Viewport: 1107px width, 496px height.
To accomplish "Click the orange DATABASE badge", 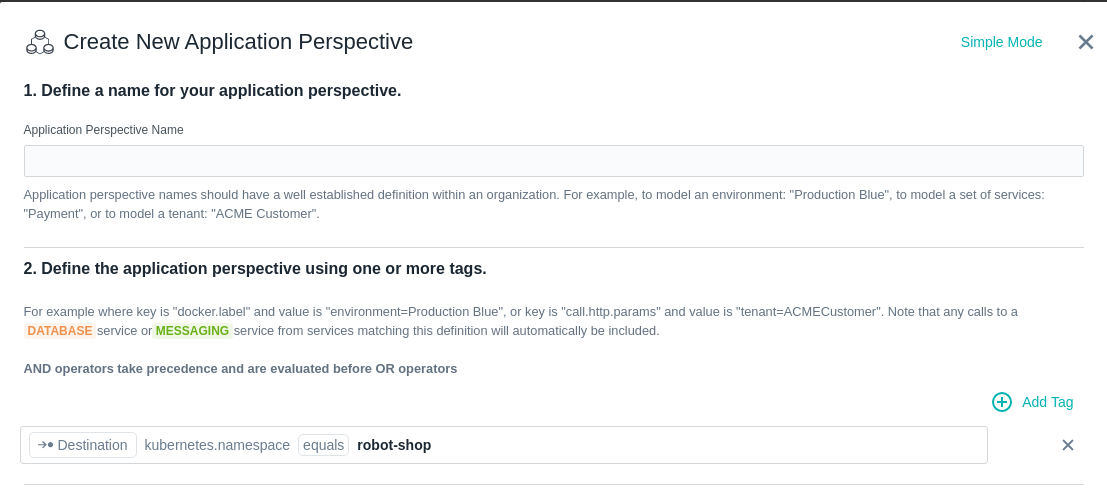I will [59, 331].
